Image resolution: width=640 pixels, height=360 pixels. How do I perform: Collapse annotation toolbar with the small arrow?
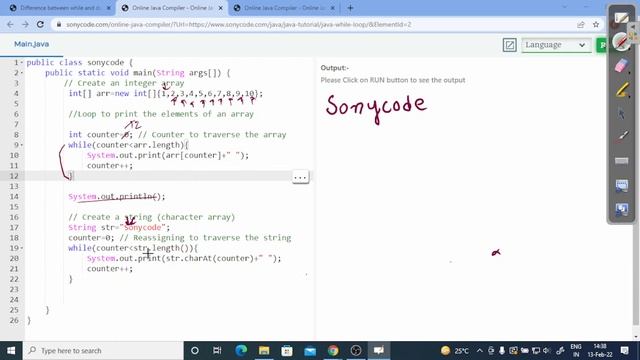[x=633, y=27]
